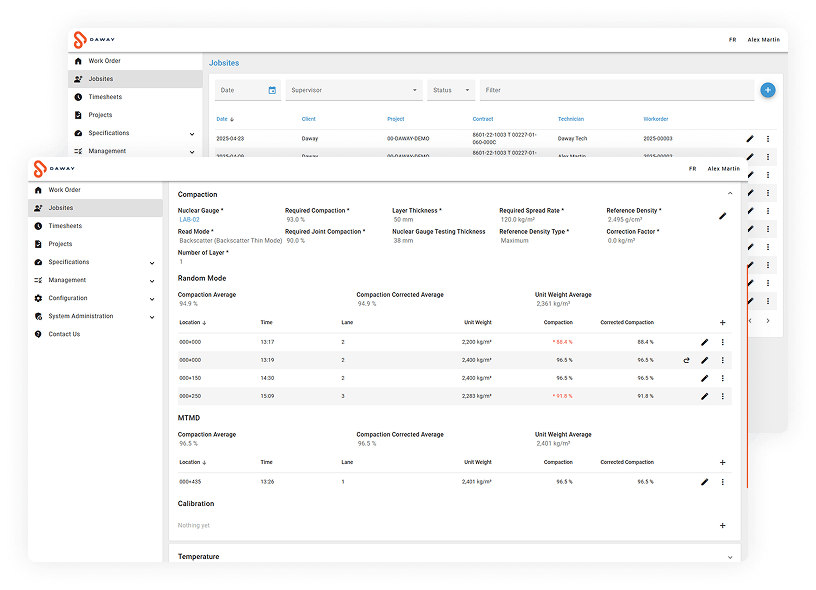Expand the Temperature section
The image size is (816, 590).
(730, 557)
